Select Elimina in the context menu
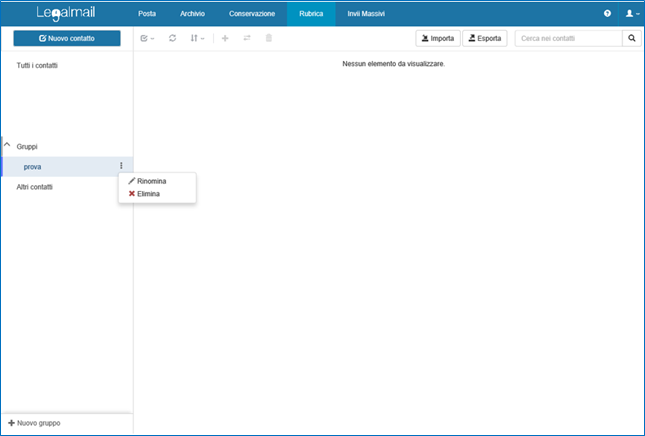The image size is (645, 436). point(148,194)
